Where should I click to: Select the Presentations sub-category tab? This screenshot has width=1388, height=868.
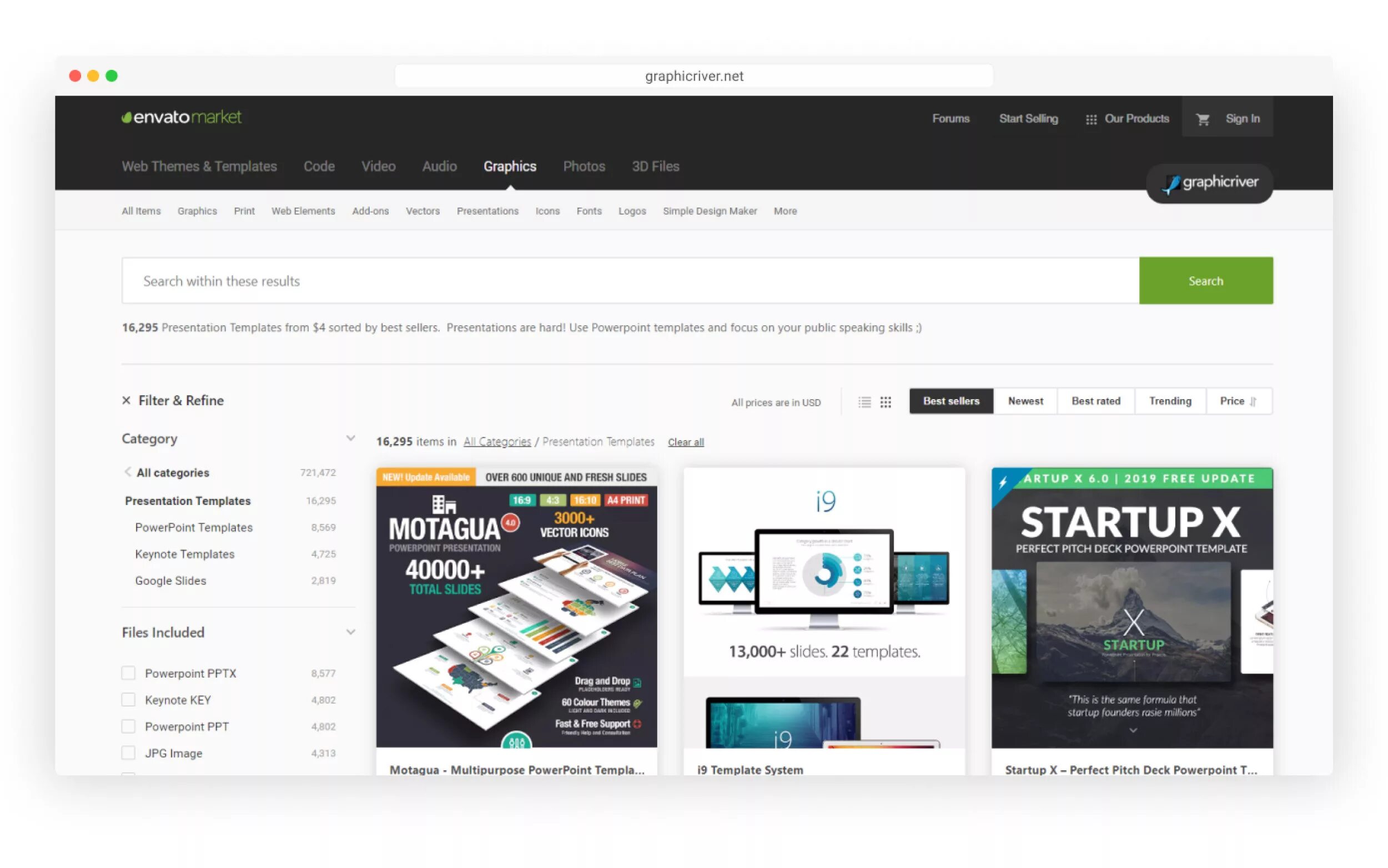(487, 211)
